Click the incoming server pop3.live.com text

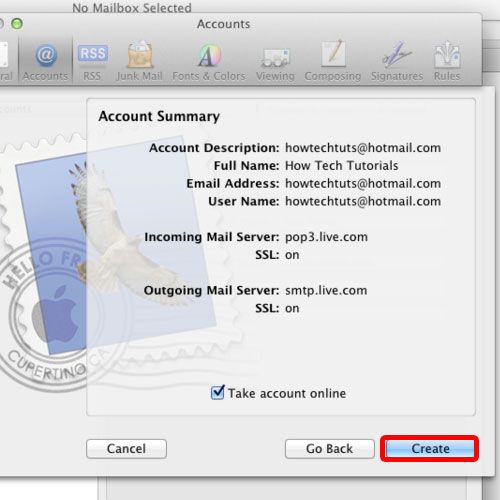326,237
